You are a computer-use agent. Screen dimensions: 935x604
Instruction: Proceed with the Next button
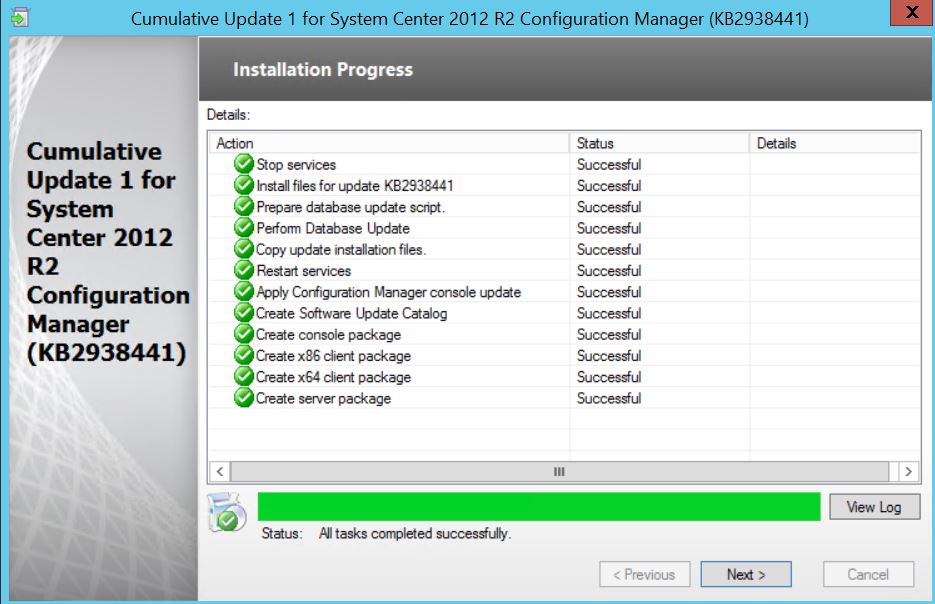(746, 574)
